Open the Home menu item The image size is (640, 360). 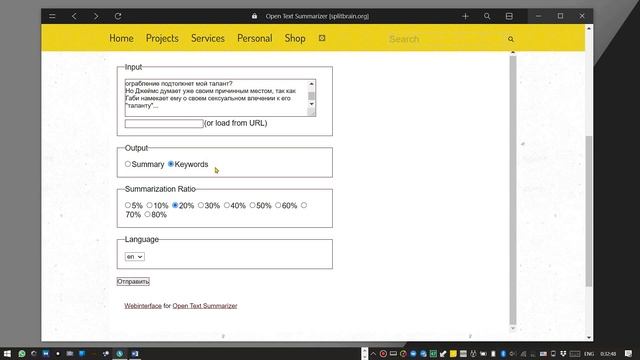point(121,38)
